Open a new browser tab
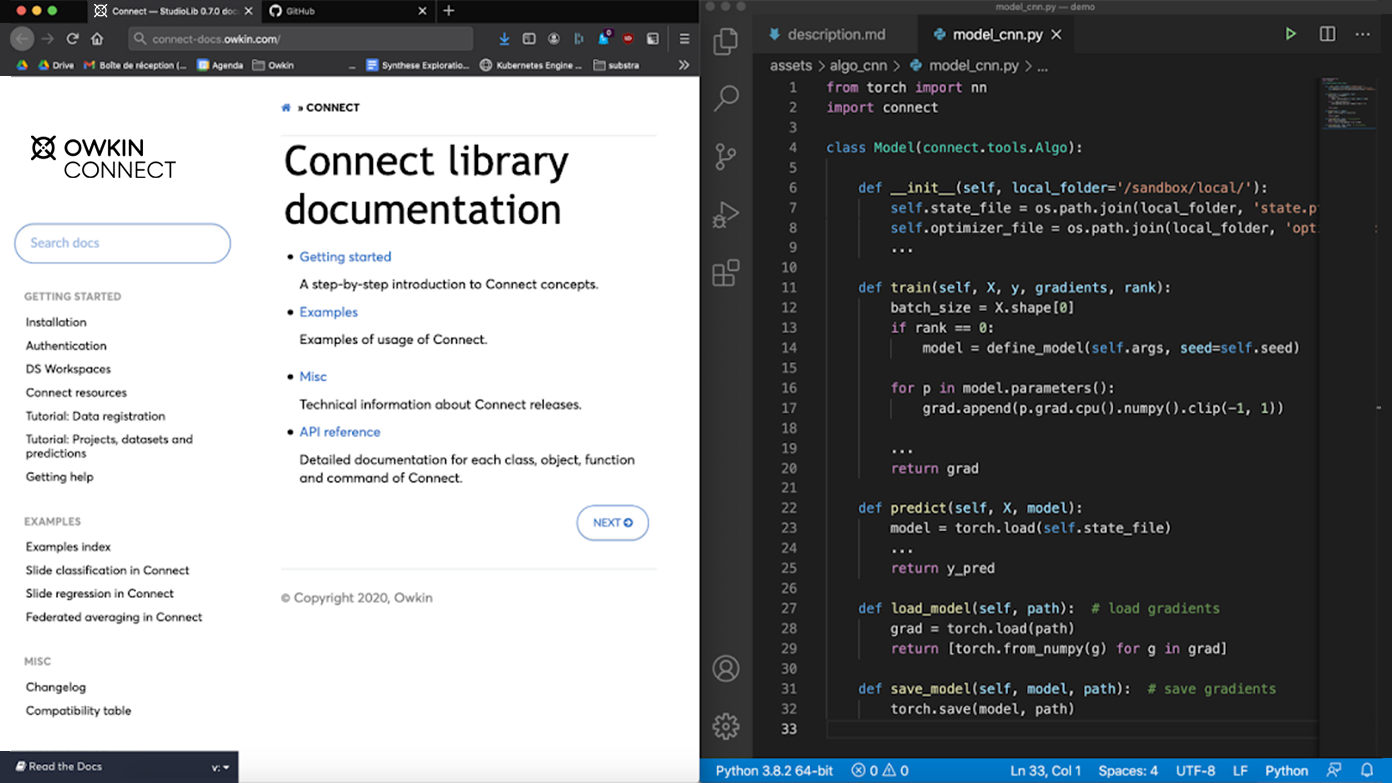This screenshot has width=1392, height=783. tap(448, 11)
